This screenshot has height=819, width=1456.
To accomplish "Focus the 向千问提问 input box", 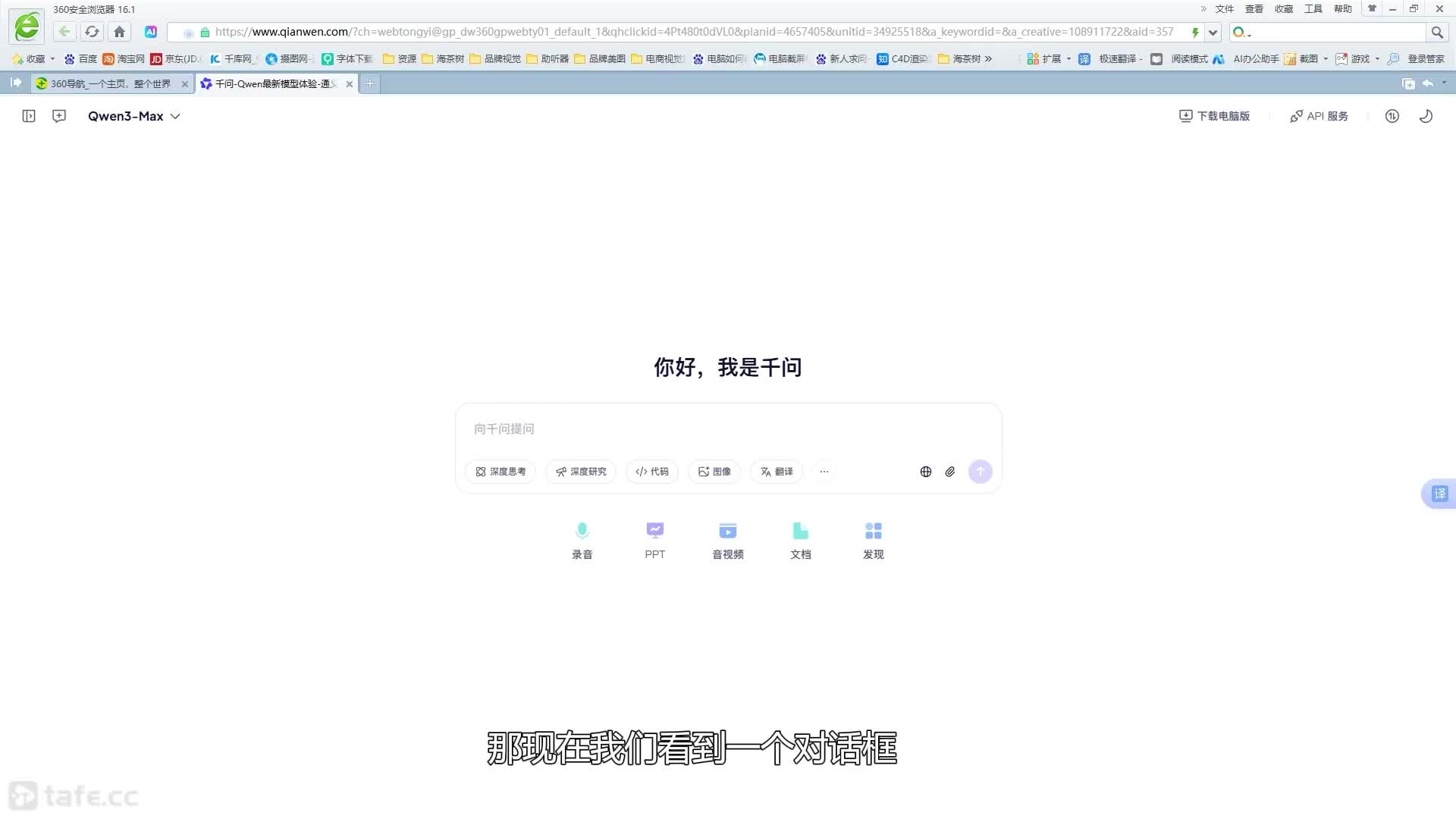I will click(728, 429).
